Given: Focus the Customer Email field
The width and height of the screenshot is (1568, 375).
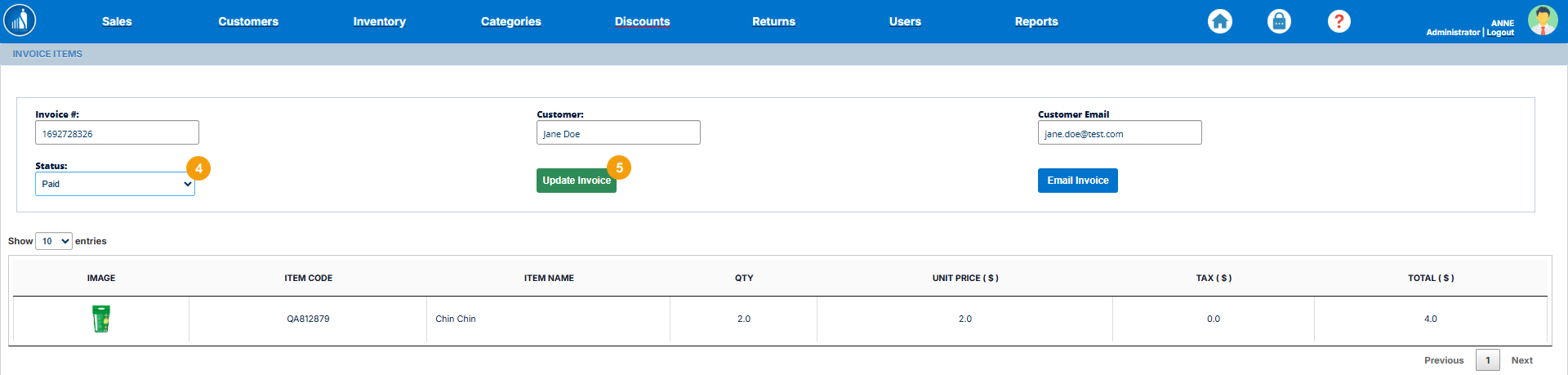Looking at the screenshot, I should 1119,133.
